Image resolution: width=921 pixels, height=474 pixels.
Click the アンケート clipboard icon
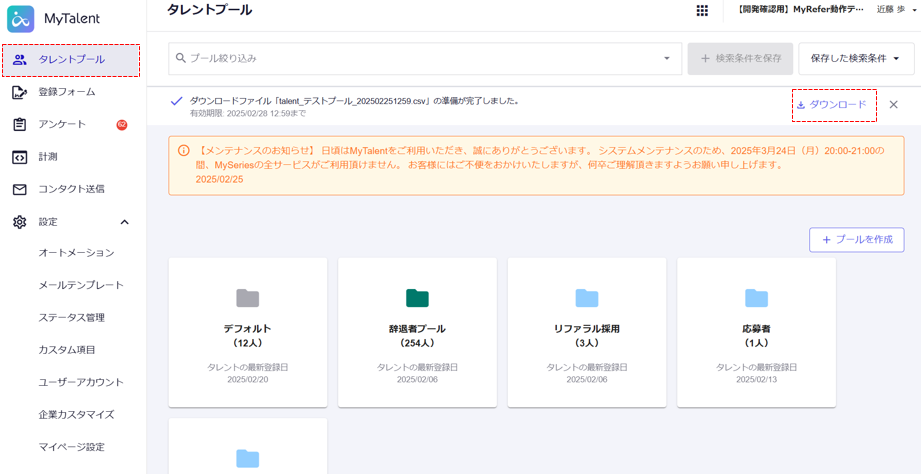pos(19,125)
